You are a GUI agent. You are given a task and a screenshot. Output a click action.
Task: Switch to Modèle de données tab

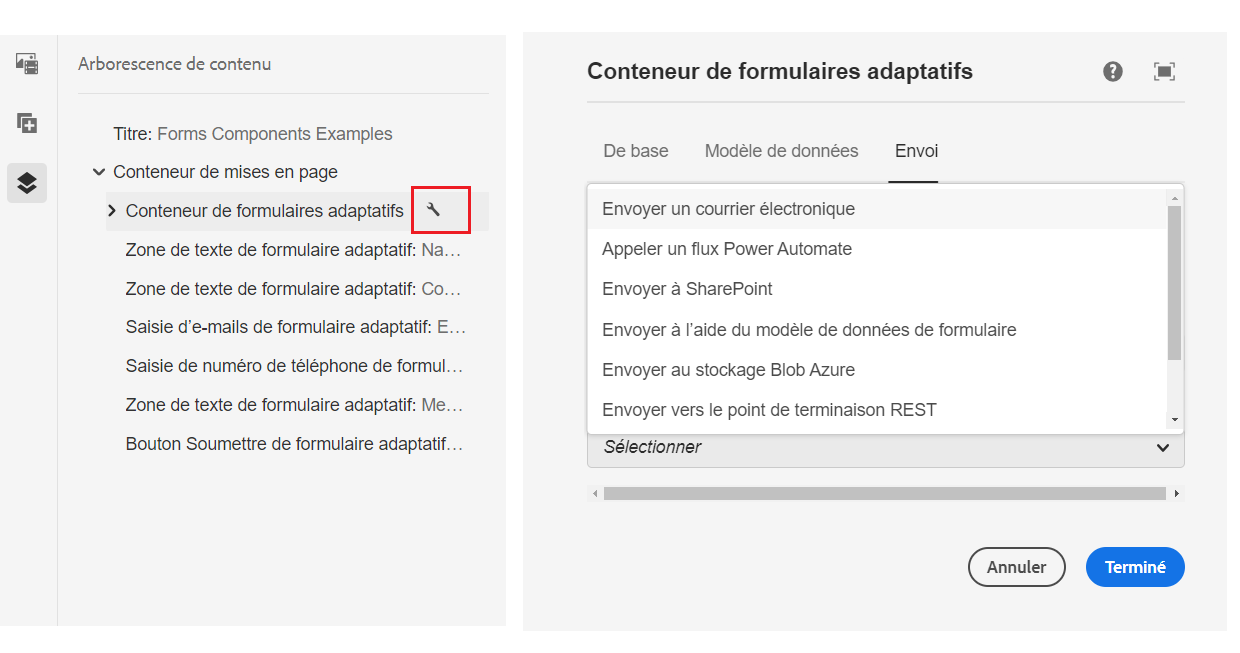(x=782, y=151)
